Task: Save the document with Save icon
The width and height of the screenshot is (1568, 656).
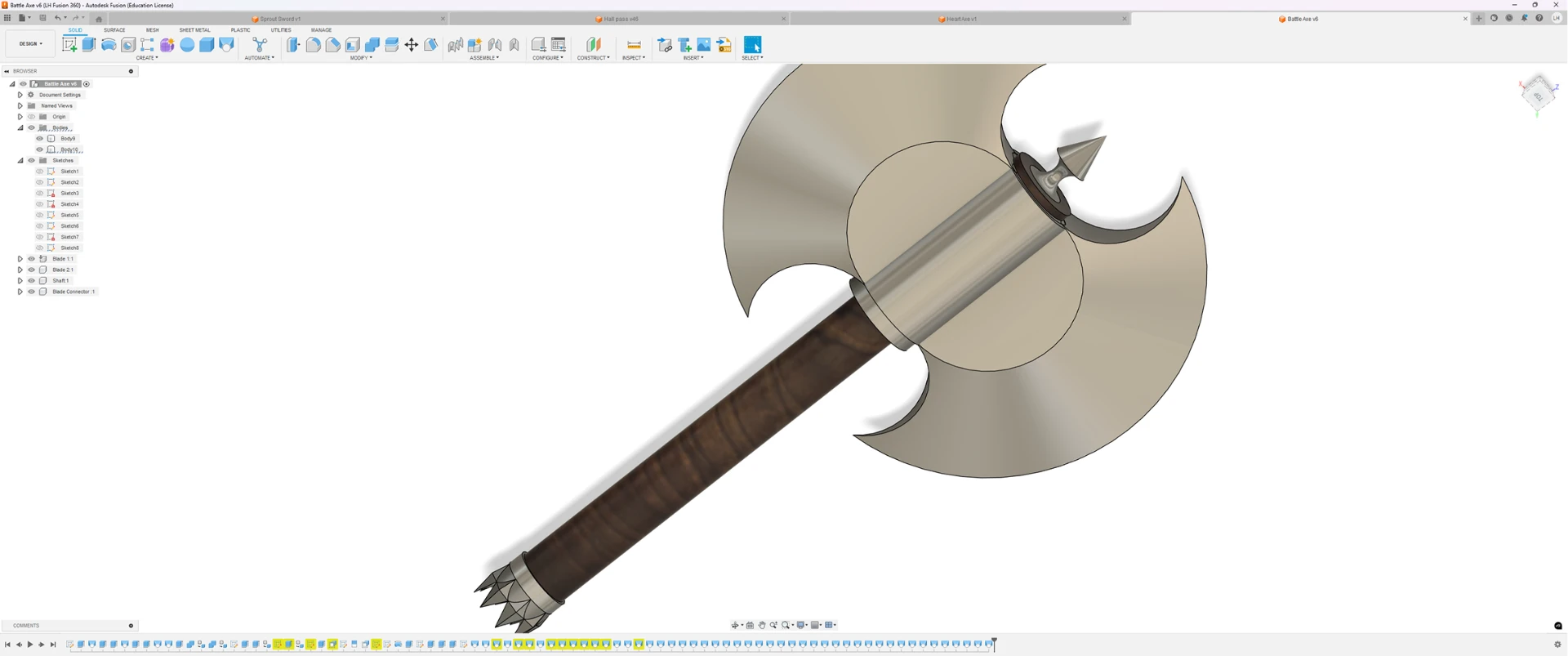Action: 42,18
